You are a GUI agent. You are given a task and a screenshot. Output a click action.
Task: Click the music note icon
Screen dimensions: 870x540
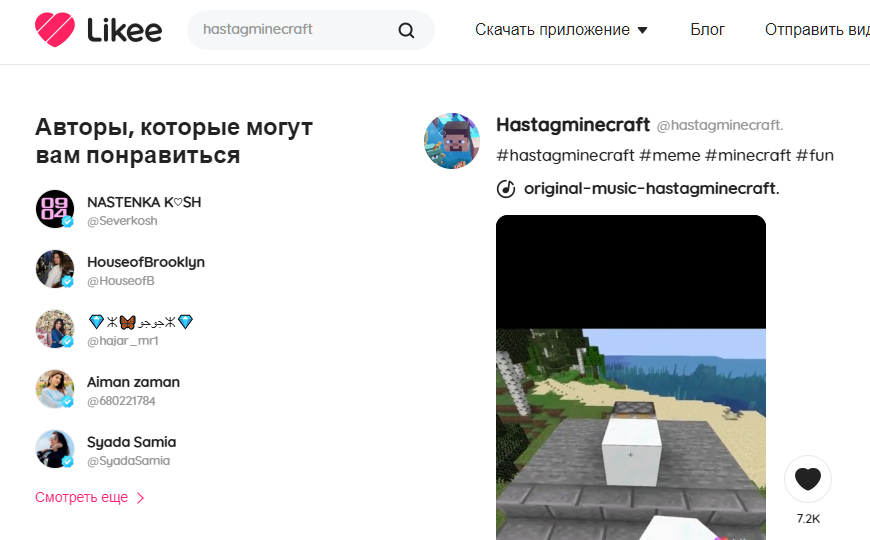[x=505, y=189]
